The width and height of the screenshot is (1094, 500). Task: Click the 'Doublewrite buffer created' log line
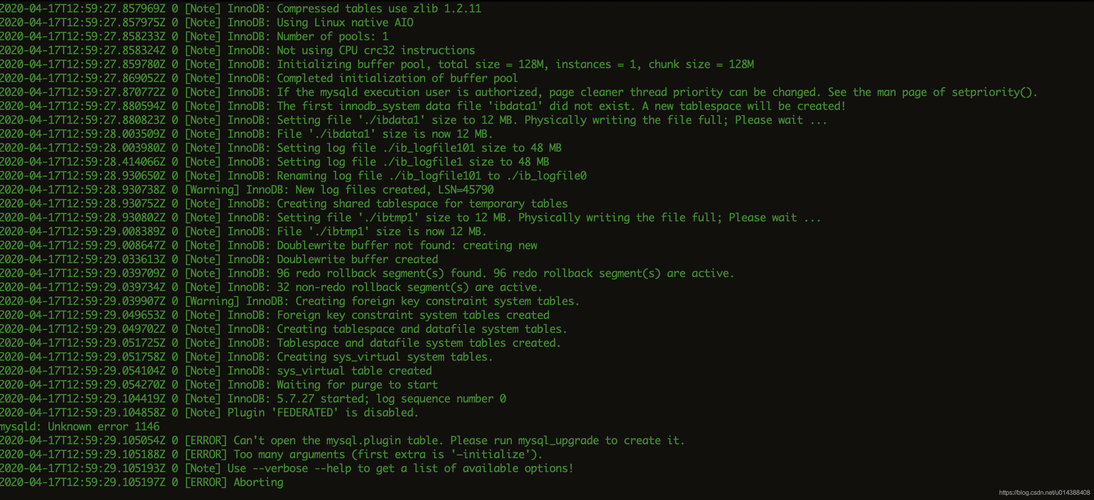[x=357, y=259]
